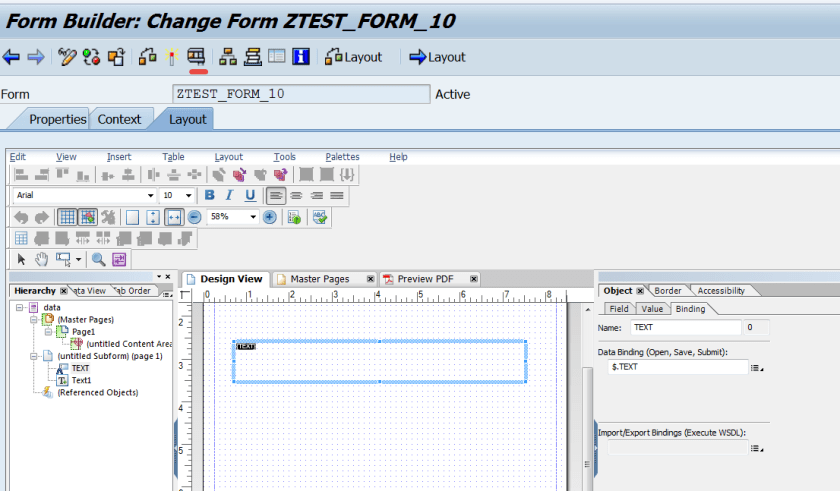Select (Referenced Objects) in Hierarchy
The height and width of the screenshot is (491, 840).
98,392
